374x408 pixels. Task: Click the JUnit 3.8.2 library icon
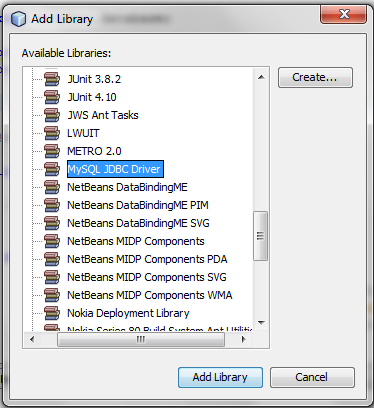(52, 79)
